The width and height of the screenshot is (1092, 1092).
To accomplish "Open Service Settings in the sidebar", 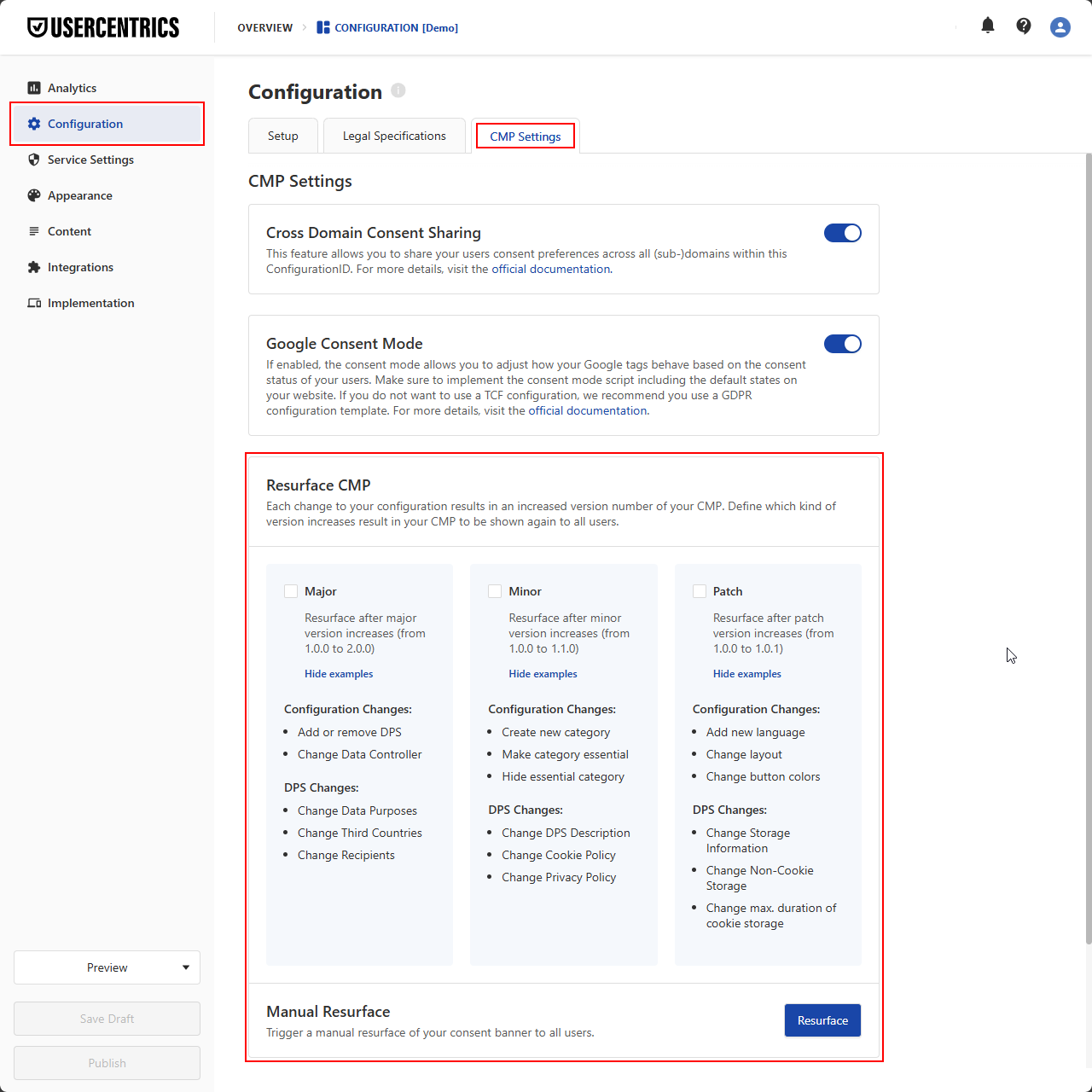I will [107, 160].
